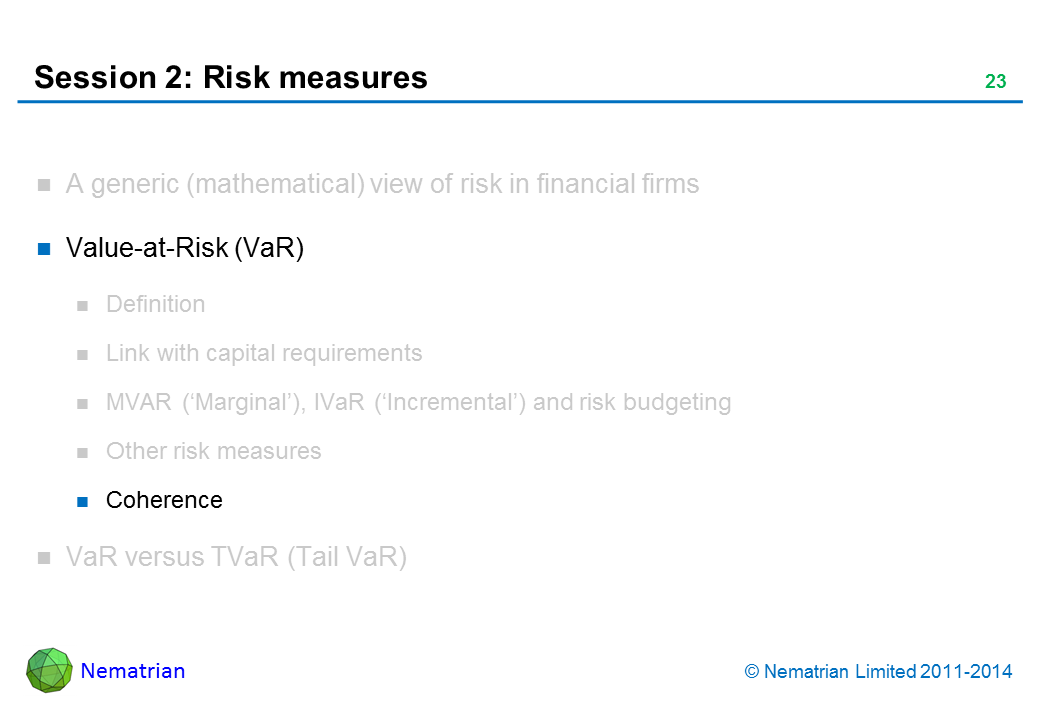Click the bullet next to VaR versus TVaR
This screenshot has height=720, width=1040.
pyautogui.click(x=44, y=559)
